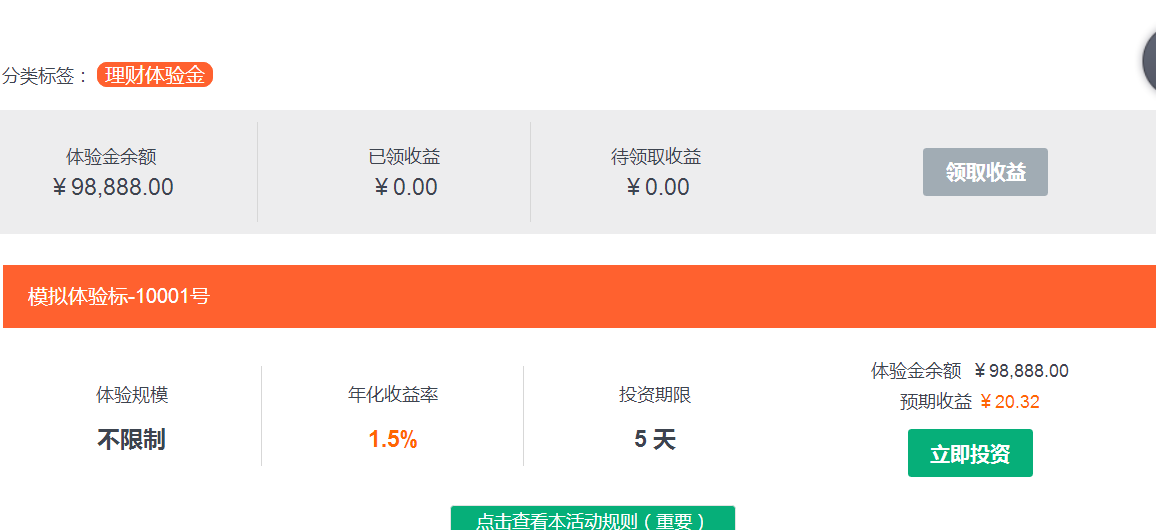The height and width of the screenshot is (530, 1156).
Task: Click the 体验规模 label
Action: [132, 395]
